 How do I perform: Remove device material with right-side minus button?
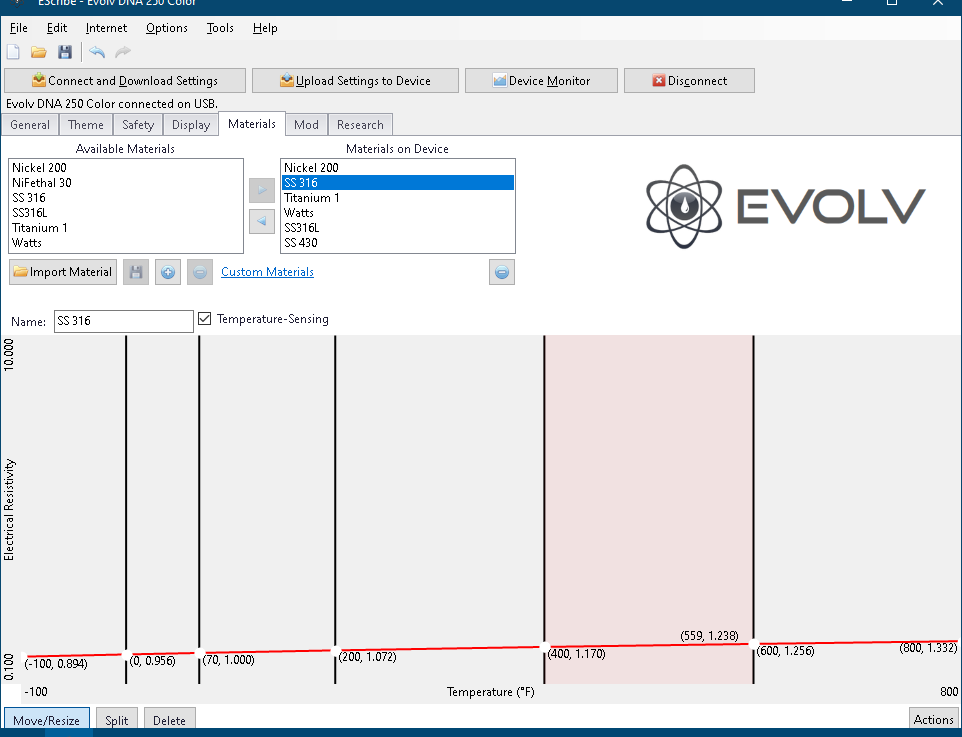502,272
